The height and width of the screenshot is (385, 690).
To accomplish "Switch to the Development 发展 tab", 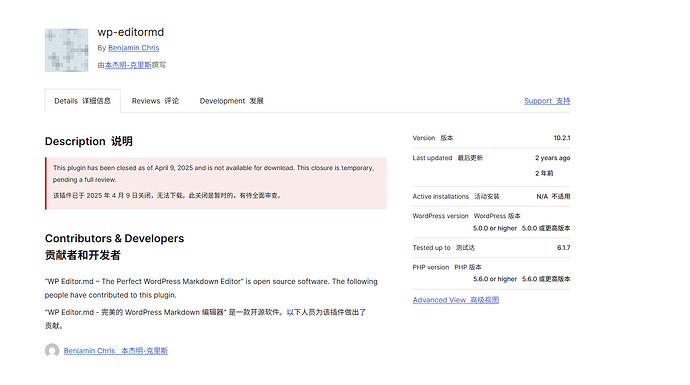I will click(x=231, y=101).
